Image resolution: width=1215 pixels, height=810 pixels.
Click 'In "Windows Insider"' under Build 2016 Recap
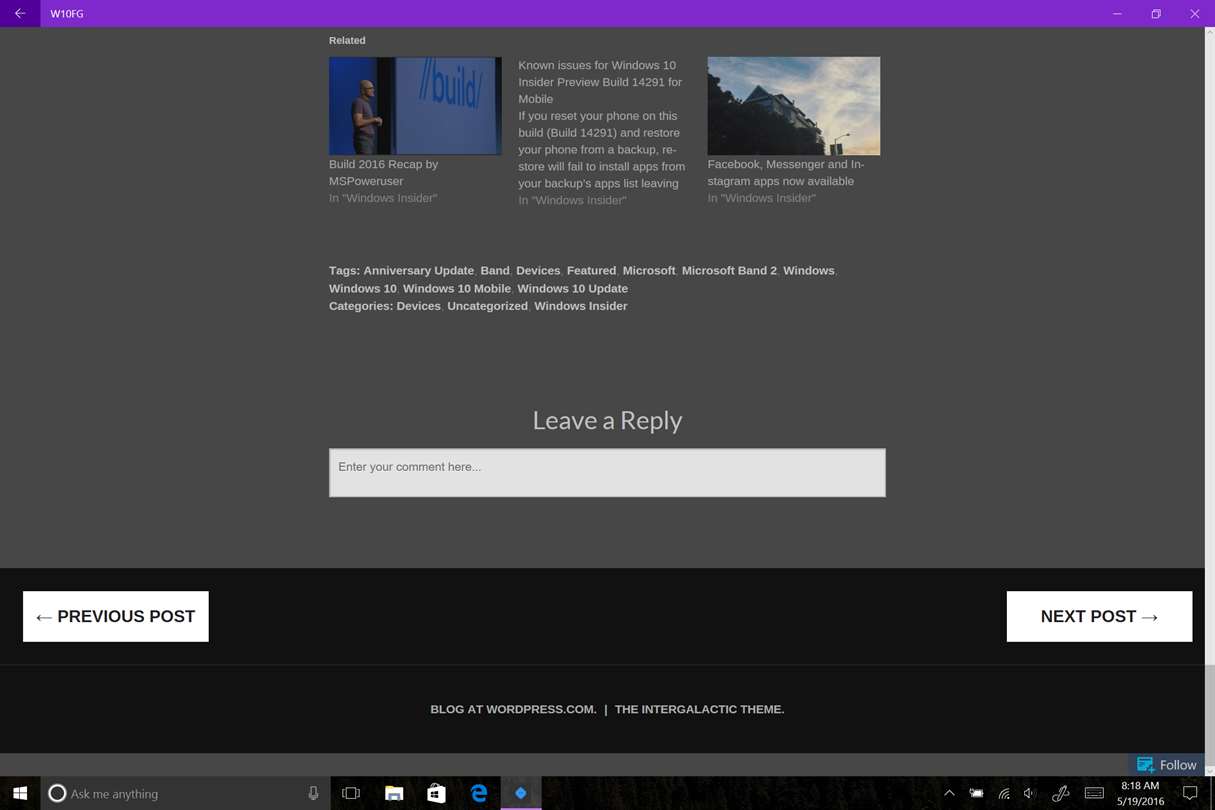click(383, 199)
